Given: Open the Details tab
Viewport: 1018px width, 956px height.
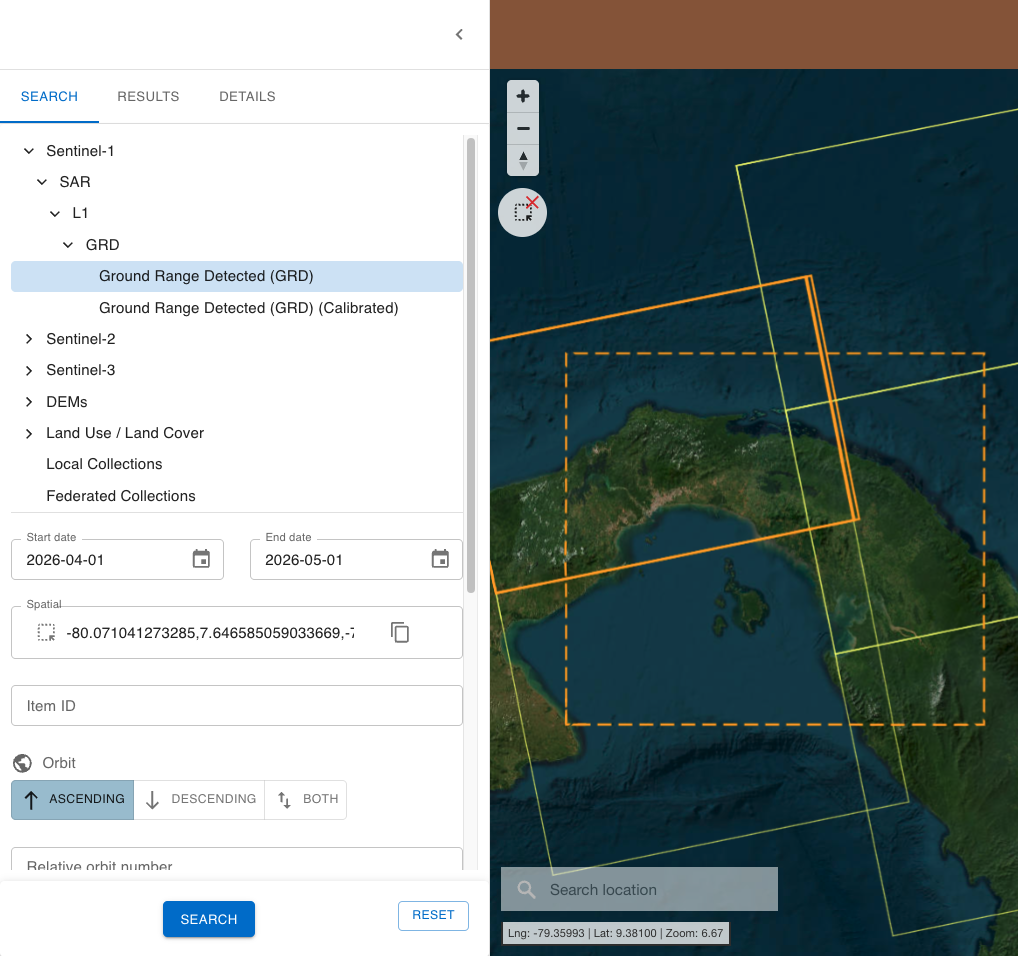Looking at the screenshot, I should (247, 97).
